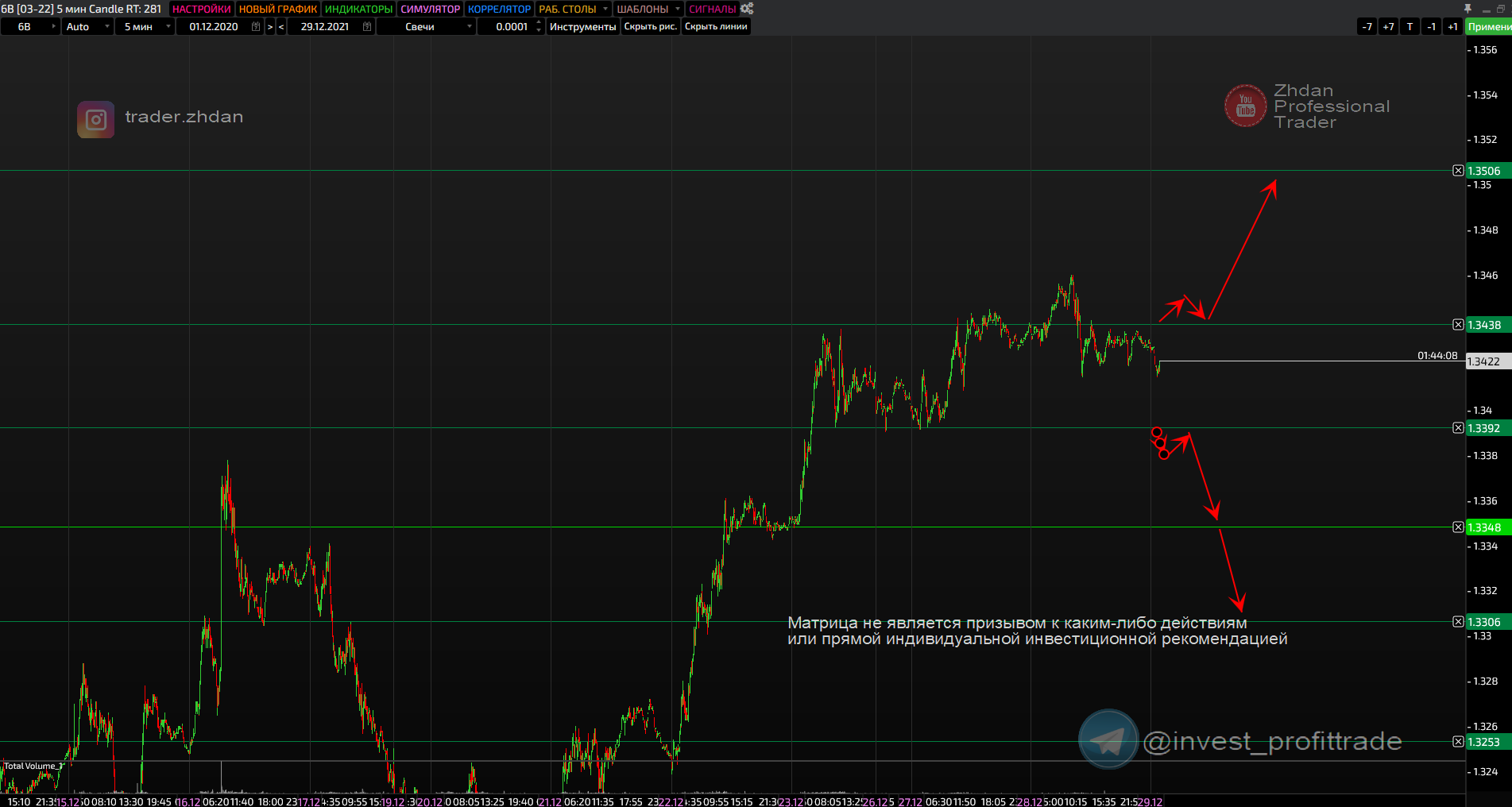
Task: Edit the 0.0001 step value field
Action: (x=511, y=26)
